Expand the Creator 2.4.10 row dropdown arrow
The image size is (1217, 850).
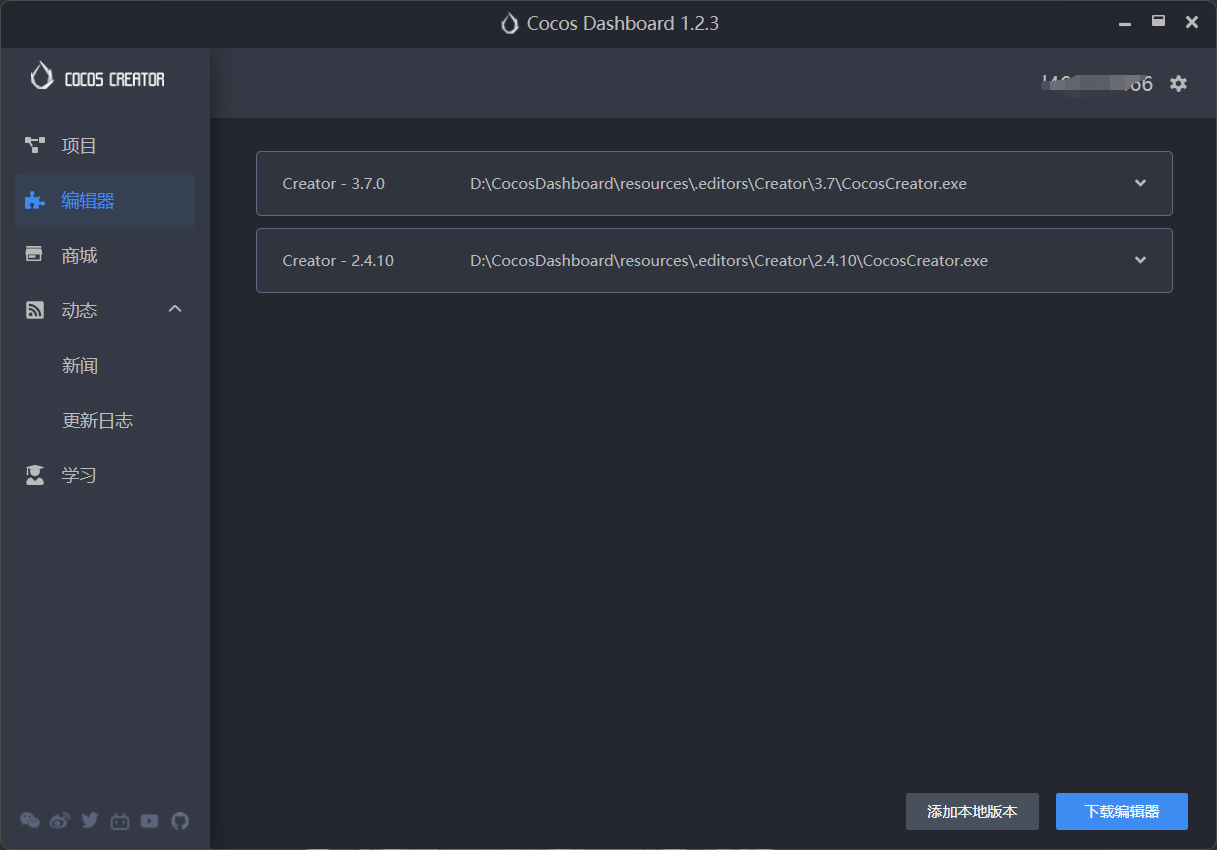pos(1140,260)
